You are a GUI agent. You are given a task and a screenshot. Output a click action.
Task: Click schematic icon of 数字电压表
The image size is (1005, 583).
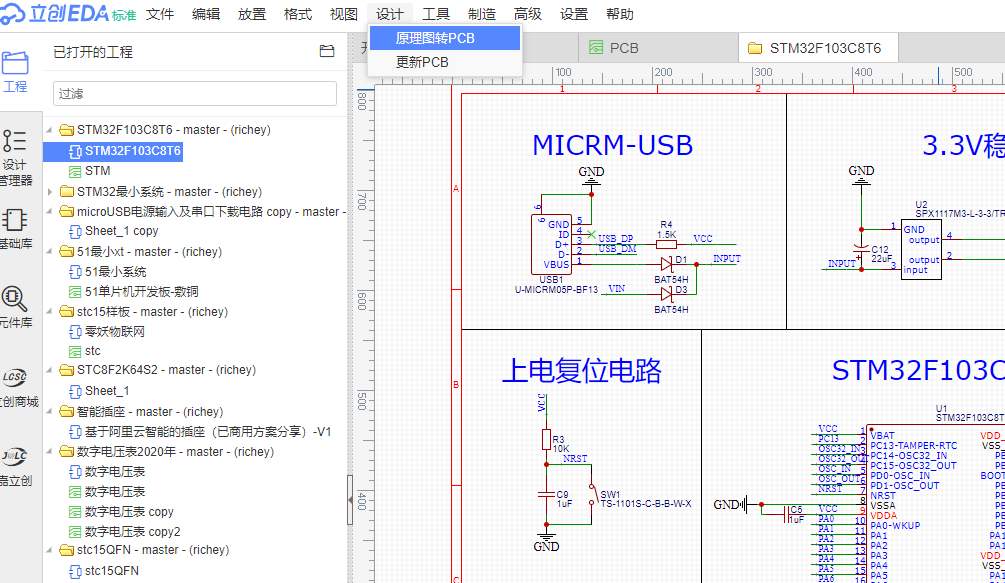(75, 472)
